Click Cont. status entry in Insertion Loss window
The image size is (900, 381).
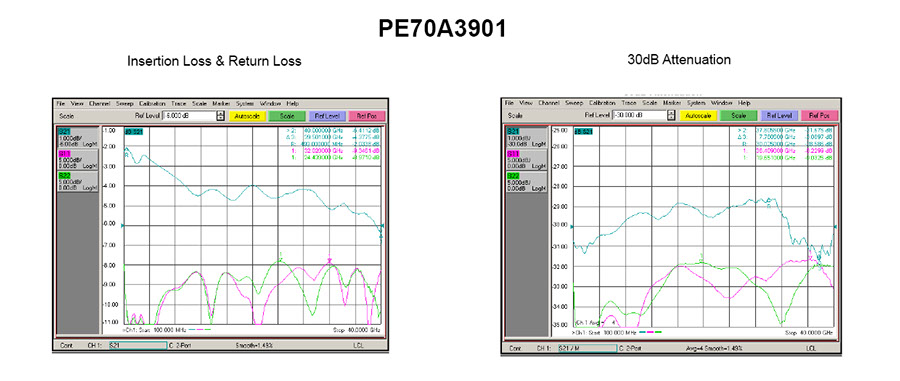(x=66, y=346)
